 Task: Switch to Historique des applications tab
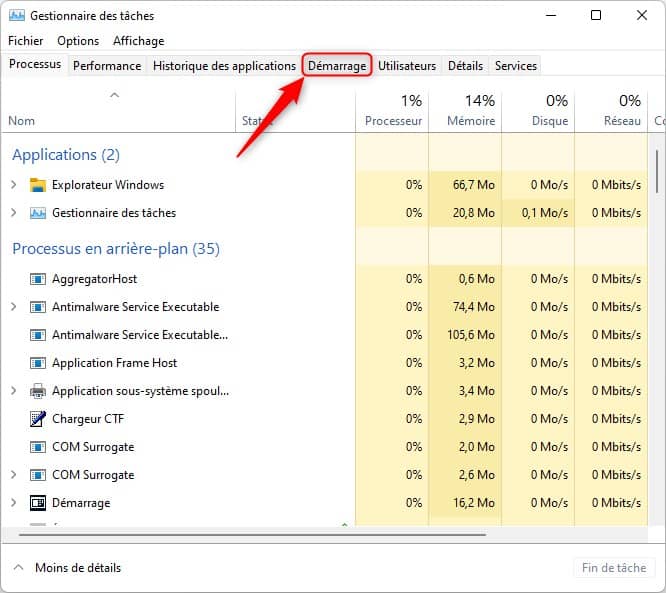[x=224, y=66]
